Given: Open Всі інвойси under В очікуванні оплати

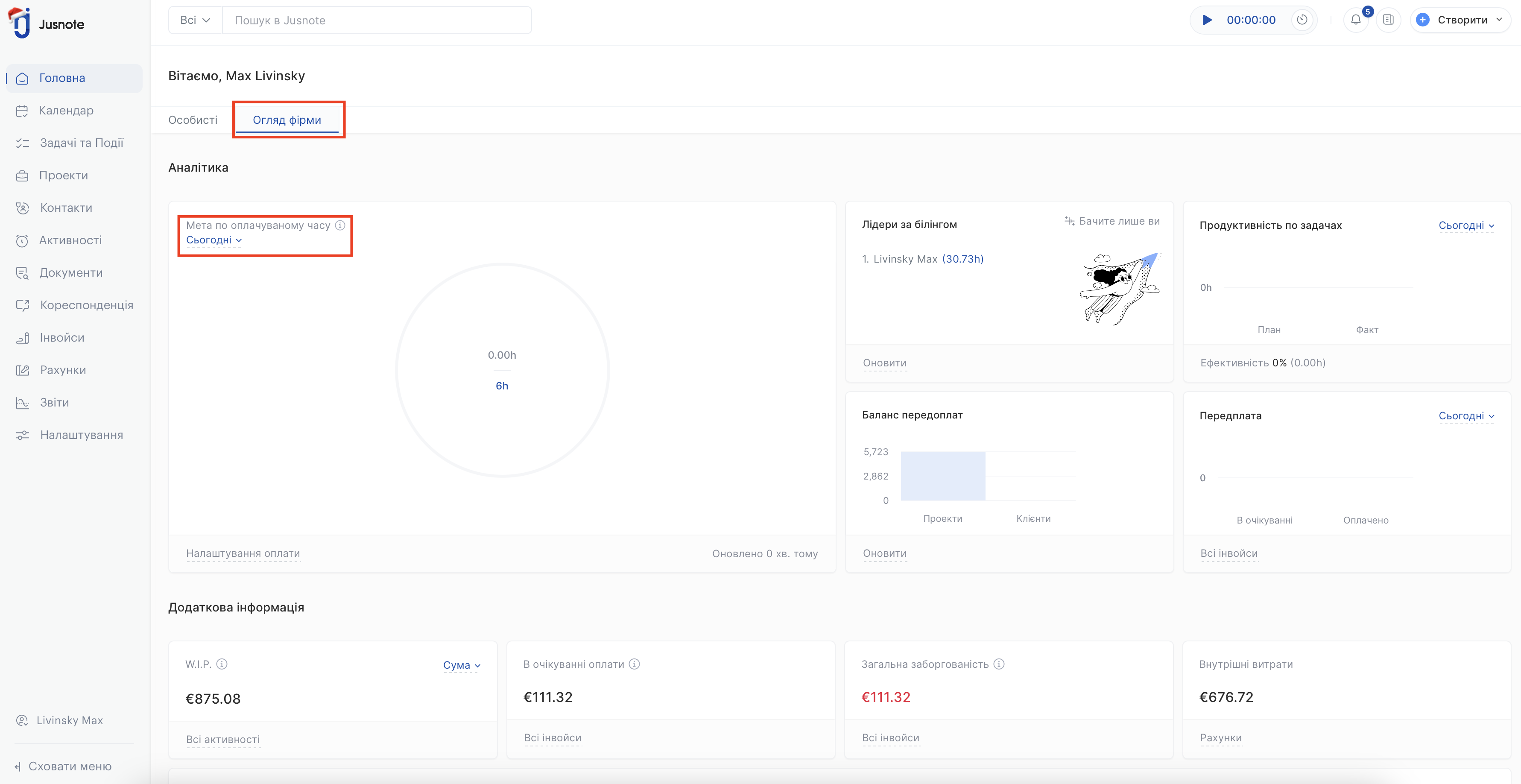Looking at the screenshot, I should 553,738.
